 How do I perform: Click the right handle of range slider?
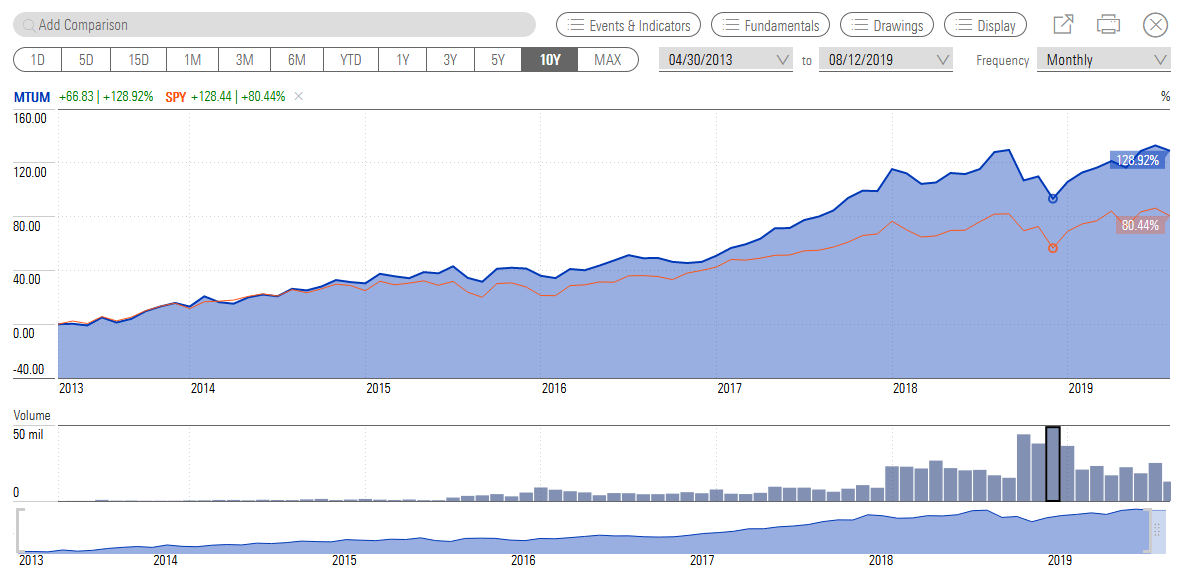click(1158, 529)
